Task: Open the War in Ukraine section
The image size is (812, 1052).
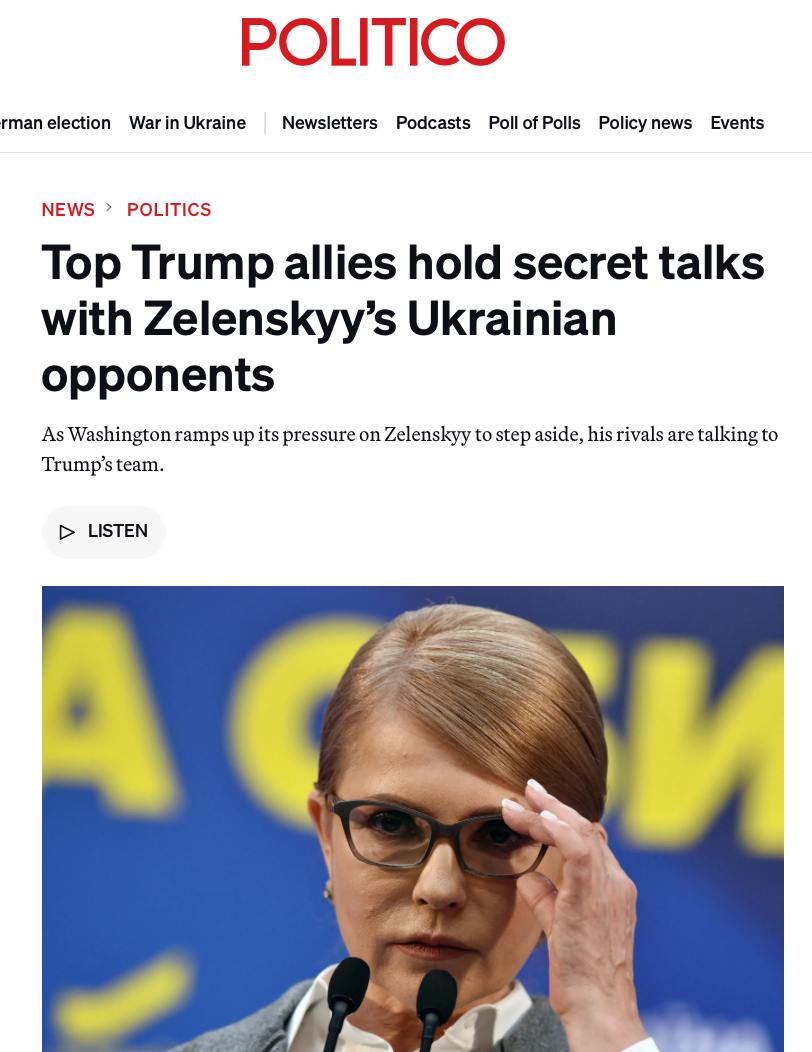Action: point(187,123)
